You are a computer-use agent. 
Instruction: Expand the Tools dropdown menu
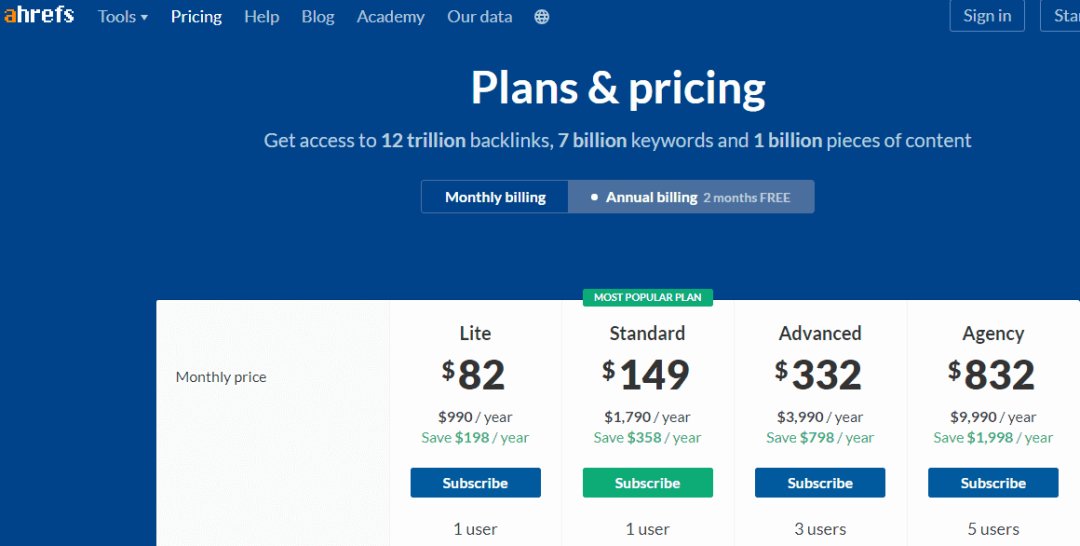[123, 17]
